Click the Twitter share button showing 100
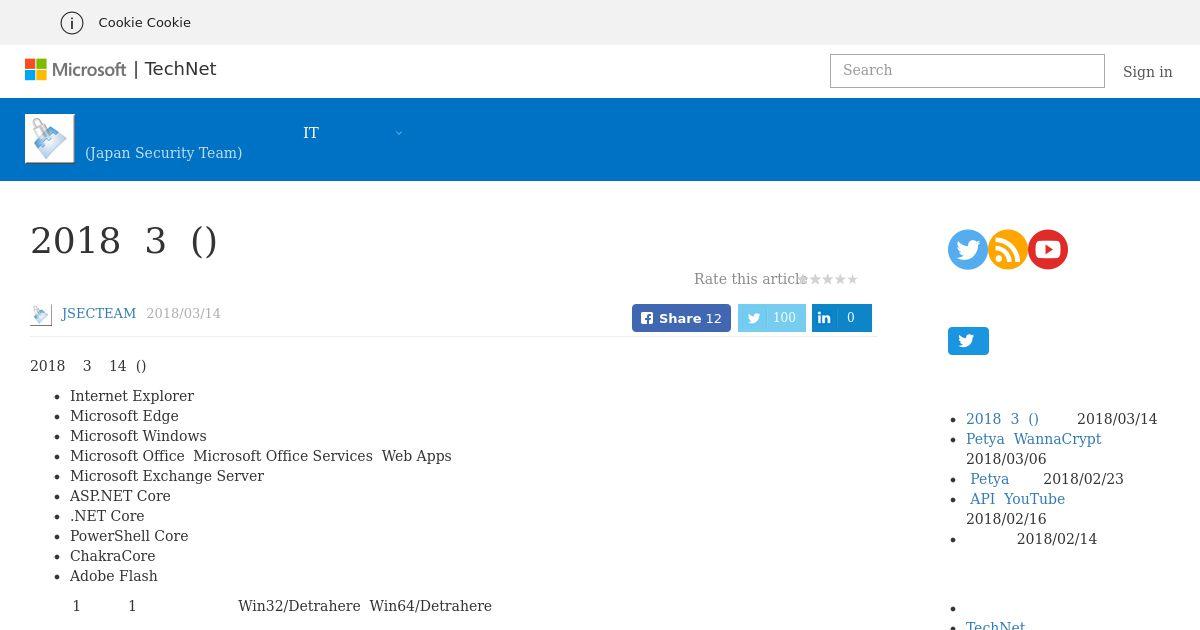The width and height of the screenshot is (1200, 630). tap(772, 318)
